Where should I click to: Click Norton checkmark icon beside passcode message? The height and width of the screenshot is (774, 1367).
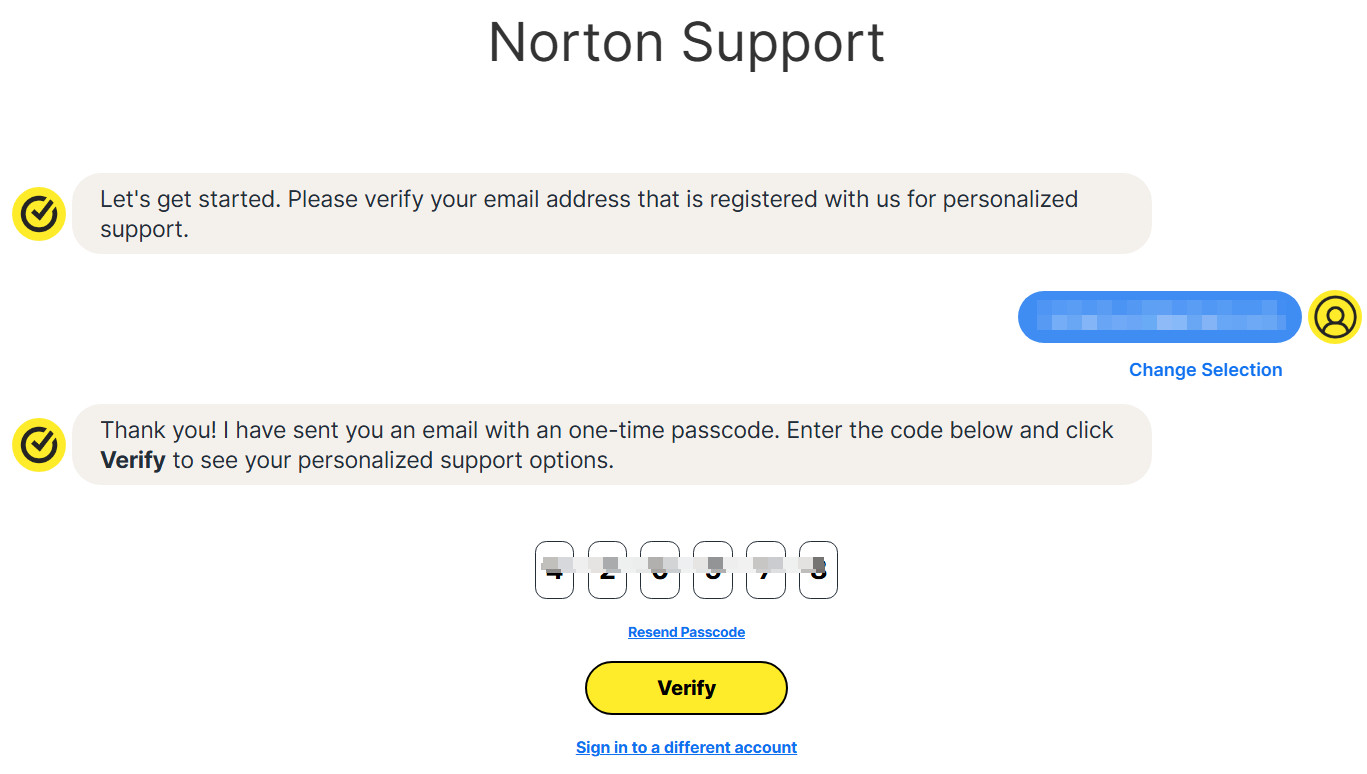pos(39,445)
